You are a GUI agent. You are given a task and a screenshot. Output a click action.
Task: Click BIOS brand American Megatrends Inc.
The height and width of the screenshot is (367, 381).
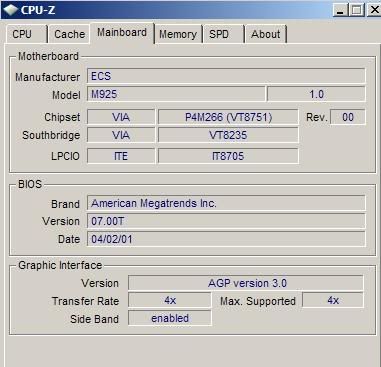click(x=226, y=203)
